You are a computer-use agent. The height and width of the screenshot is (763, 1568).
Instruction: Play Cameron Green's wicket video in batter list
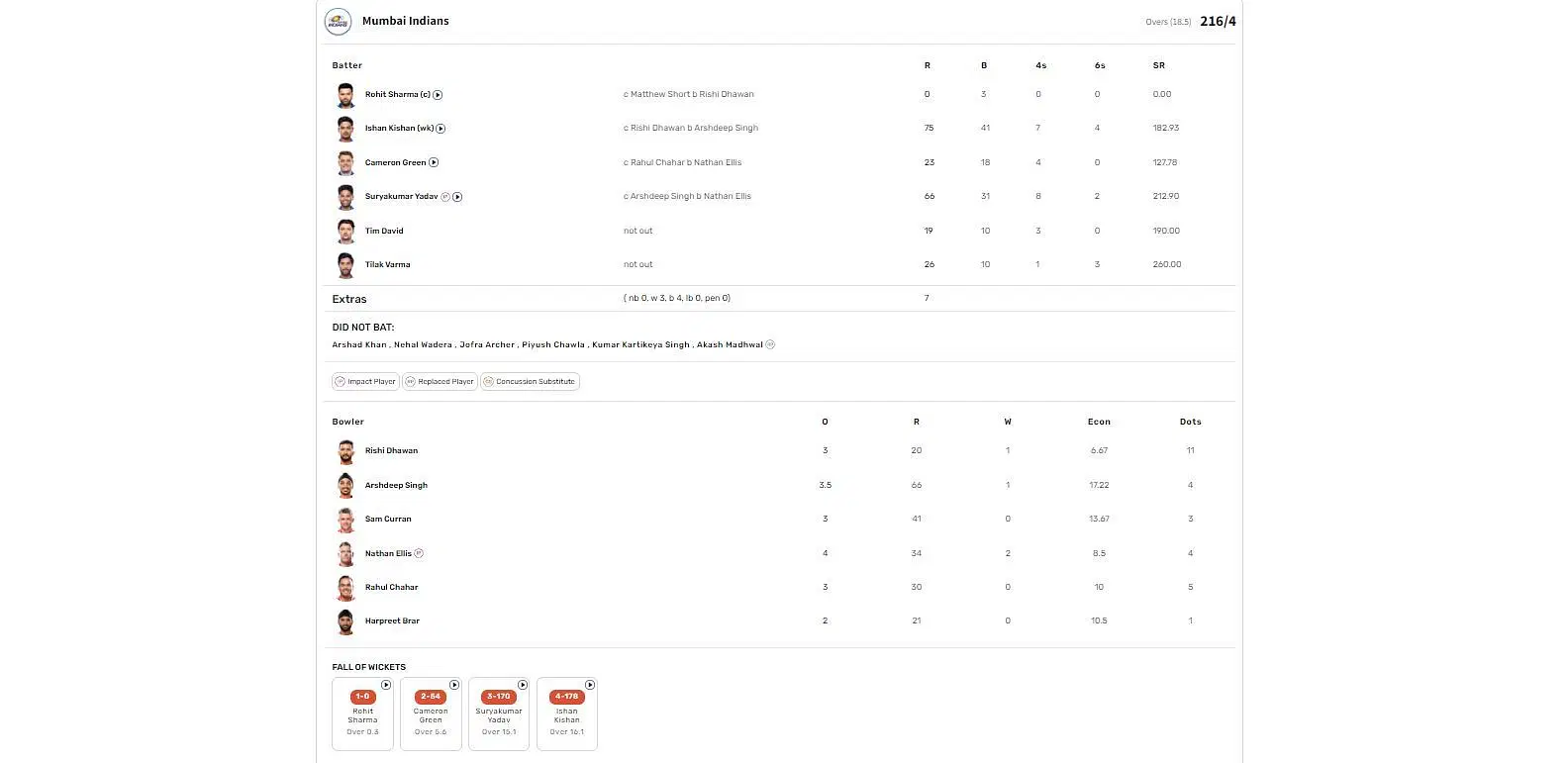(x=434, y=162)
